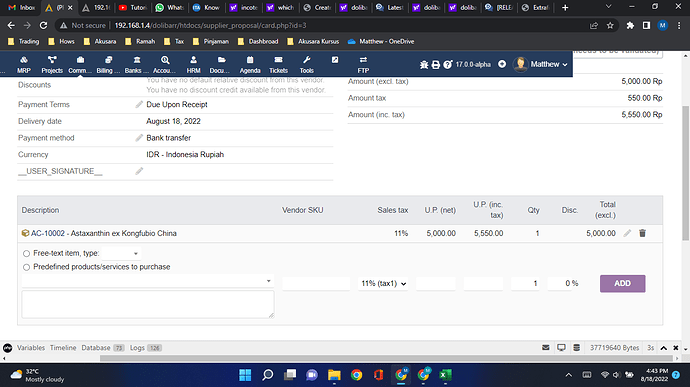Close the debug bar with X
The height and width of the screenshot is (387, 690).
(676, 348)
